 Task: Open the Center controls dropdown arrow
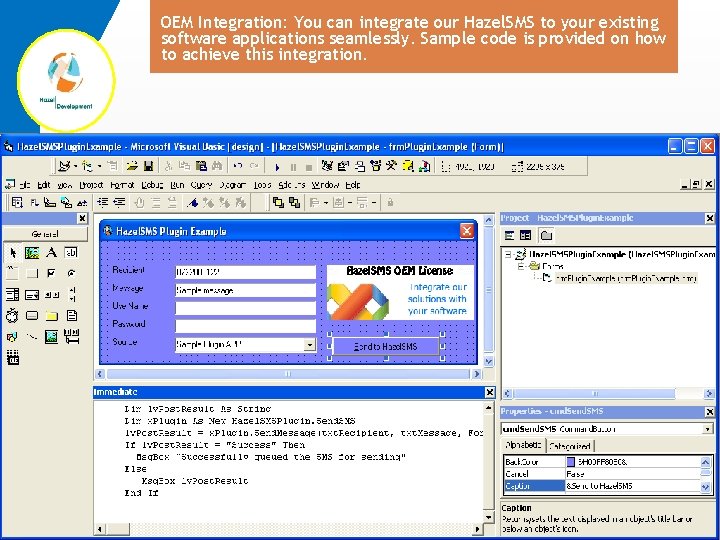tap(349, 202)
